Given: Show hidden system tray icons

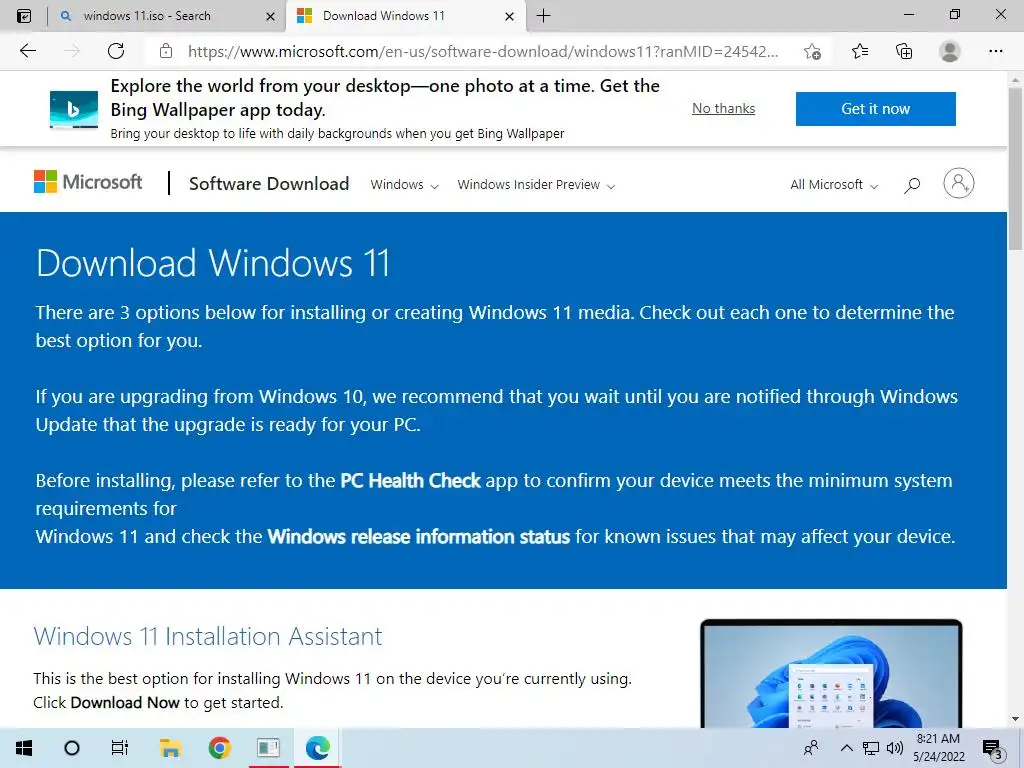Looking at the screenshot, I should pyautogui.click(x=846, y=748).
